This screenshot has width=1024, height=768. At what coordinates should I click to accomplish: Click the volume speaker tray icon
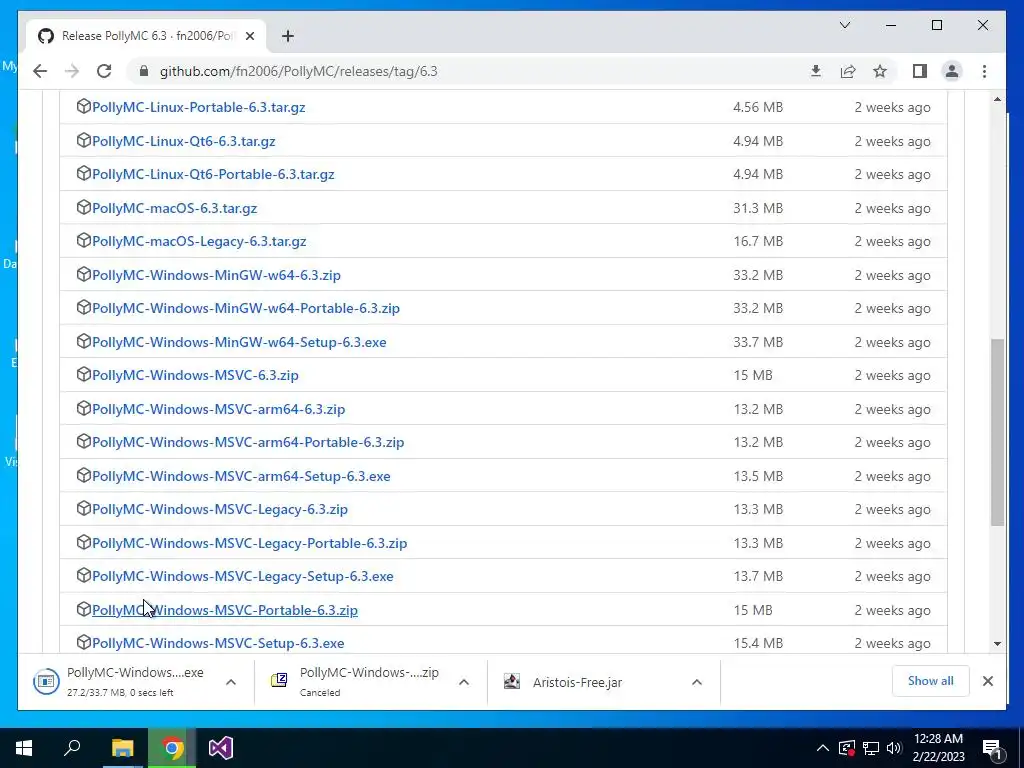894,748
